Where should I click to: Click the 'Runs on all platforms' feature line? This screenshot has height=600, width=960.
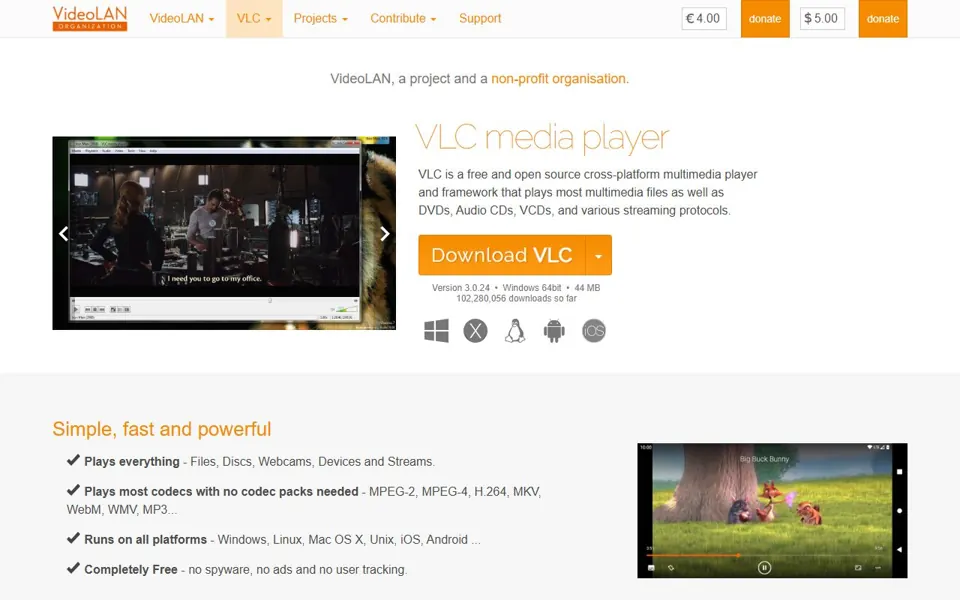coord(274,539)
